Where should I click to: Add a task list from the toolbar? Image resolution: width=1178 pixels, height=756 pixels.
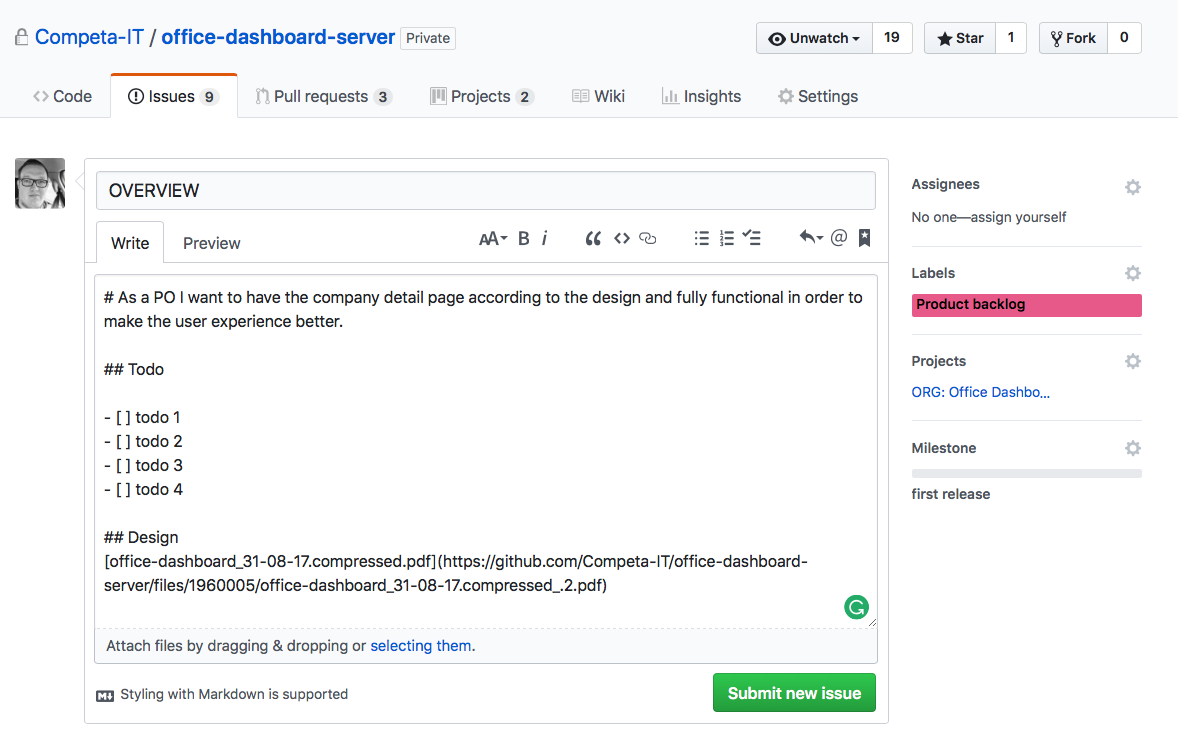pyautogui.click(x=752, y=238)
